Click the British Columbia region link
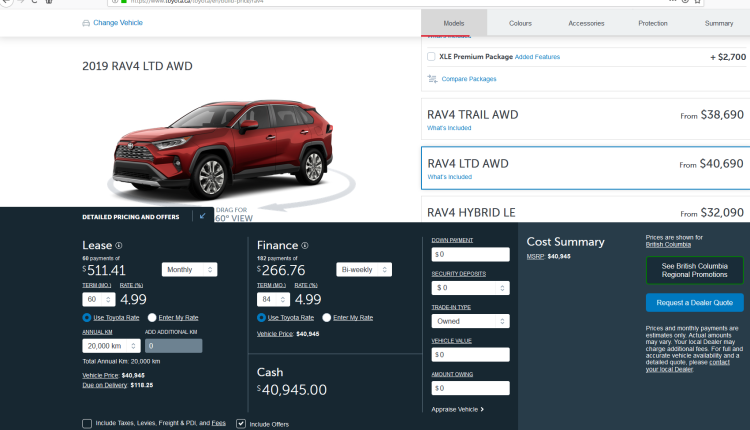The width and height of the screenshot is (750, 430). (668, 245)
